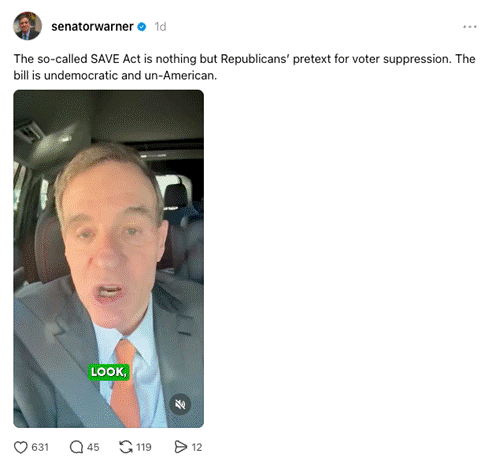492x461 pixels.
Task: Open replies via the comment bubble icon
Action: pos(76,447)
